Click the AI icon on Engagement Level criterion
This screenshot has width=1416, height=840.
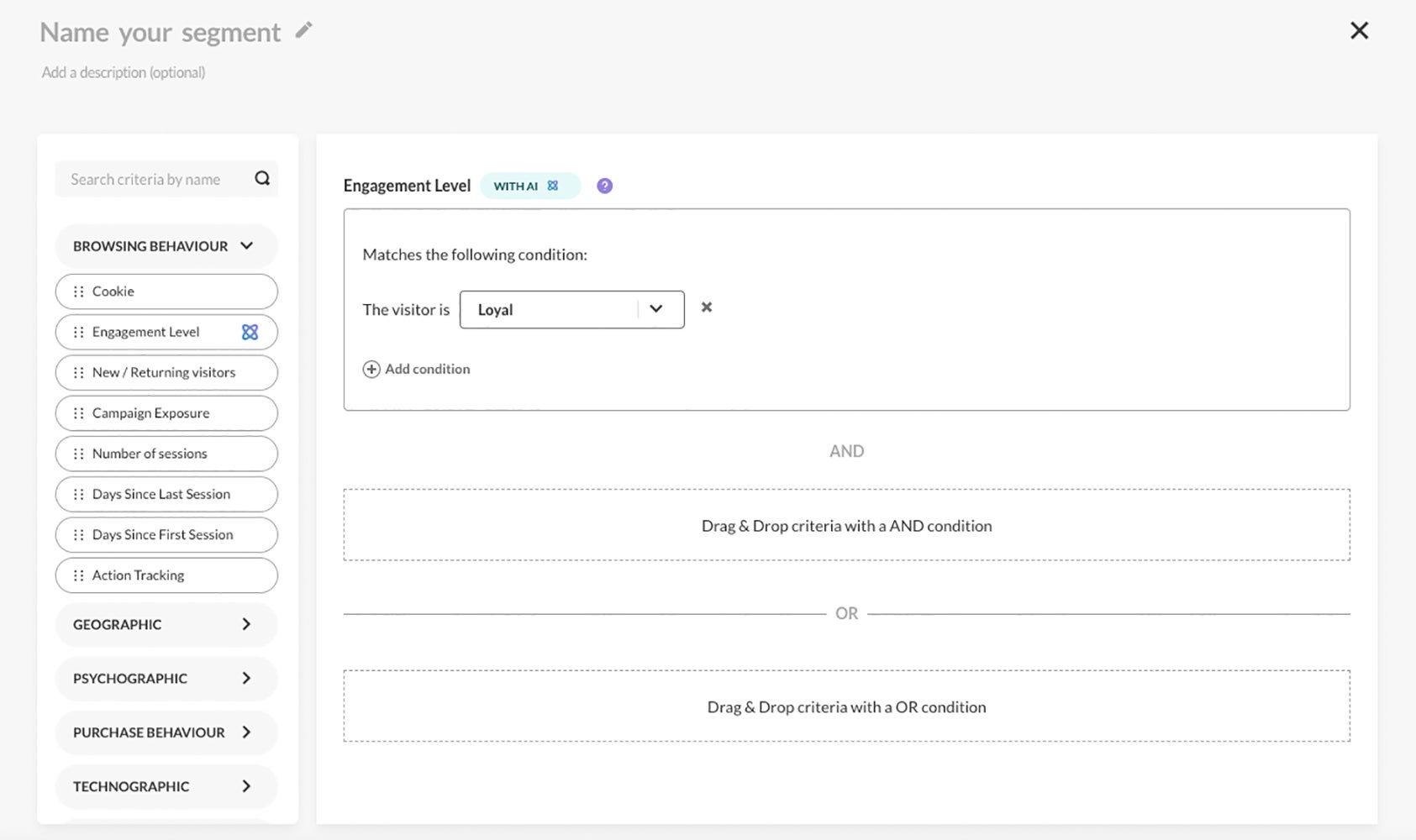click(250, 332)
